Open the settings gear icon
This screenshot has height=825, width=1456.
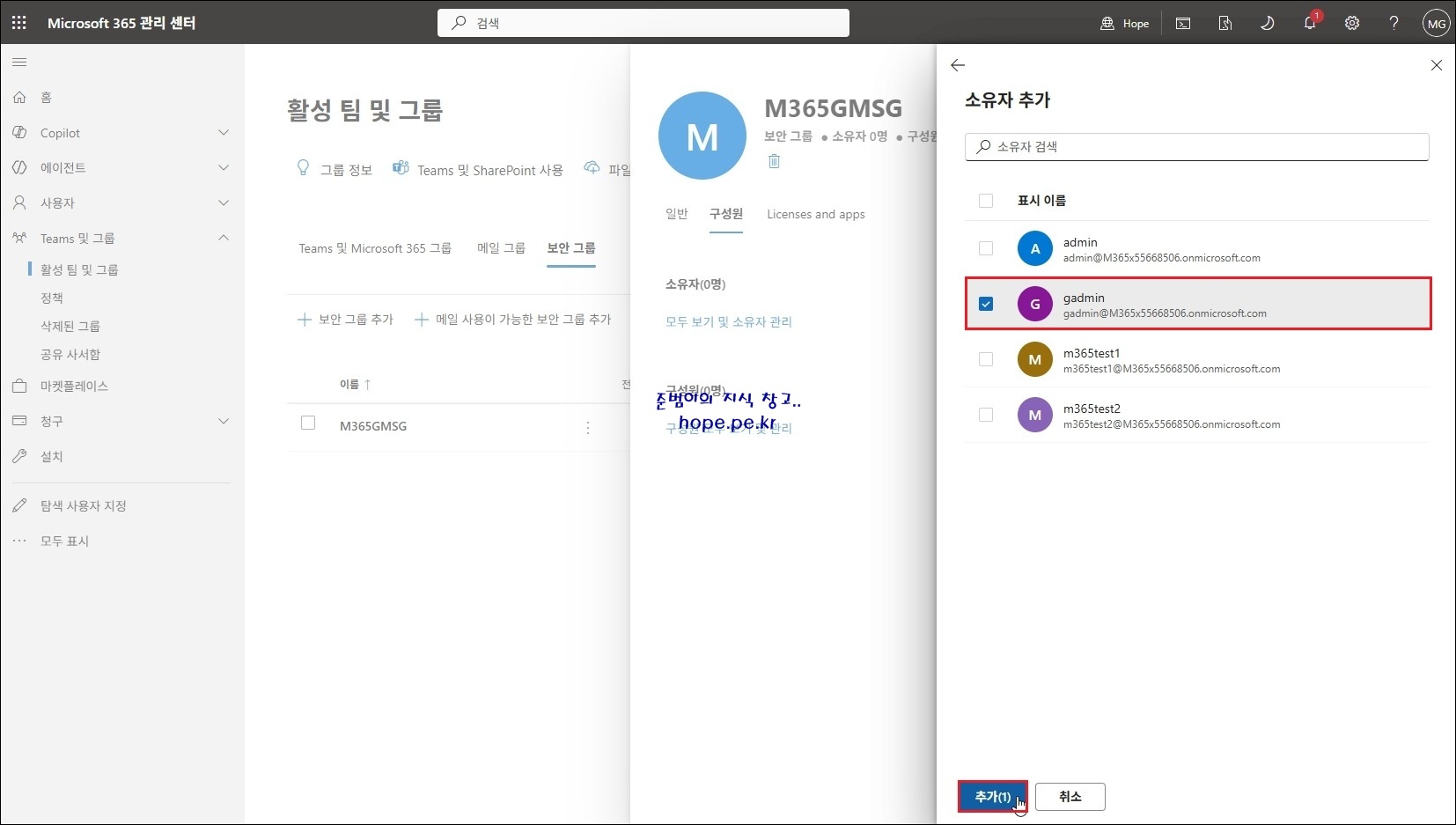[x=1352, y=23]
